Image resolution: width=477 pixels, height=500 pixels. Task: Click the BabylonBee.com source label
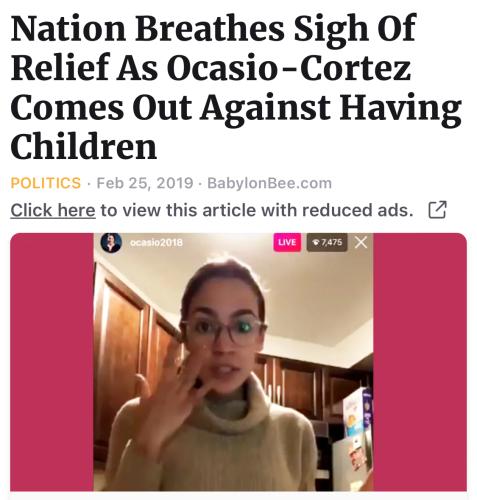pos(270,183)
